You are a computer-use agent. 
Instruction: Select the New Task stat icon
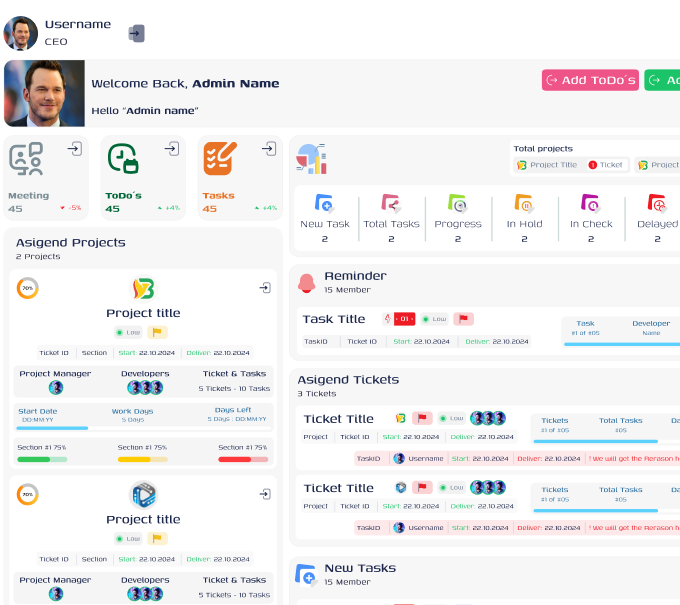pyautogui.click(x=324, y=203)
